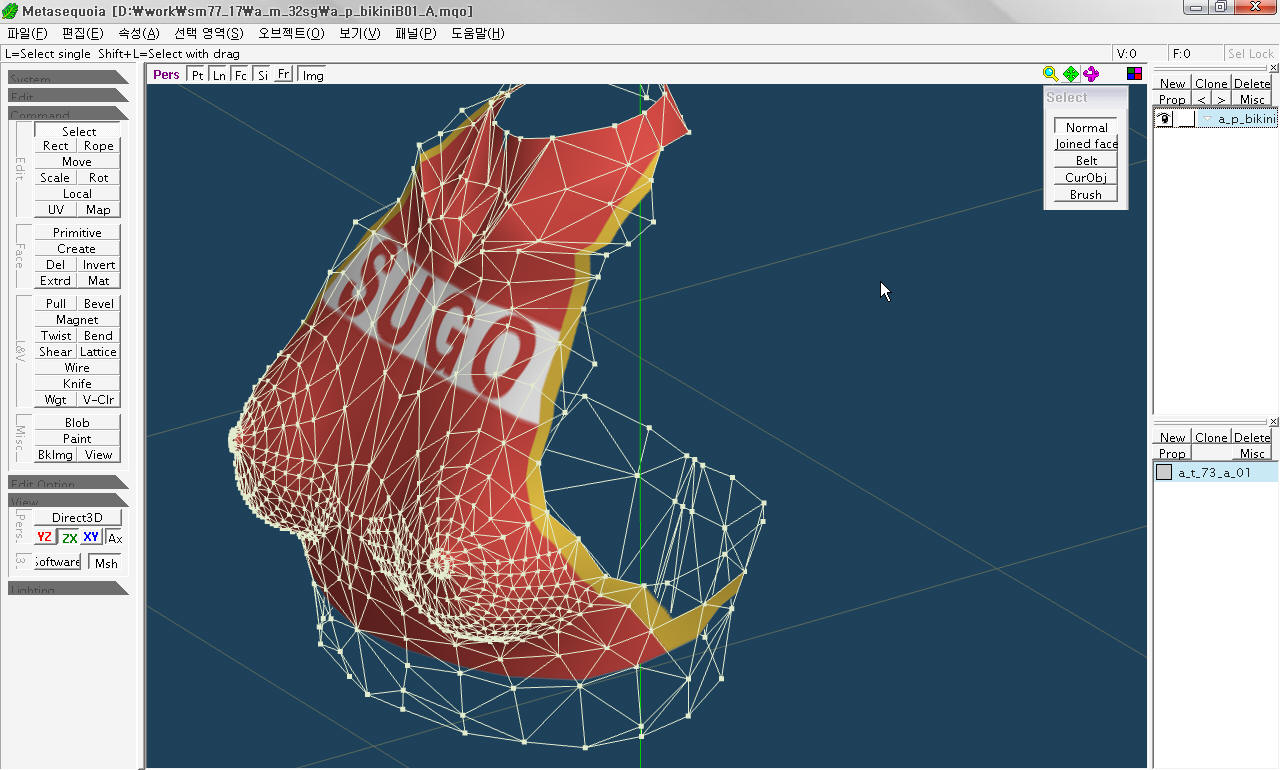Expand the Edit Option panel header

[x=68, y=483]
